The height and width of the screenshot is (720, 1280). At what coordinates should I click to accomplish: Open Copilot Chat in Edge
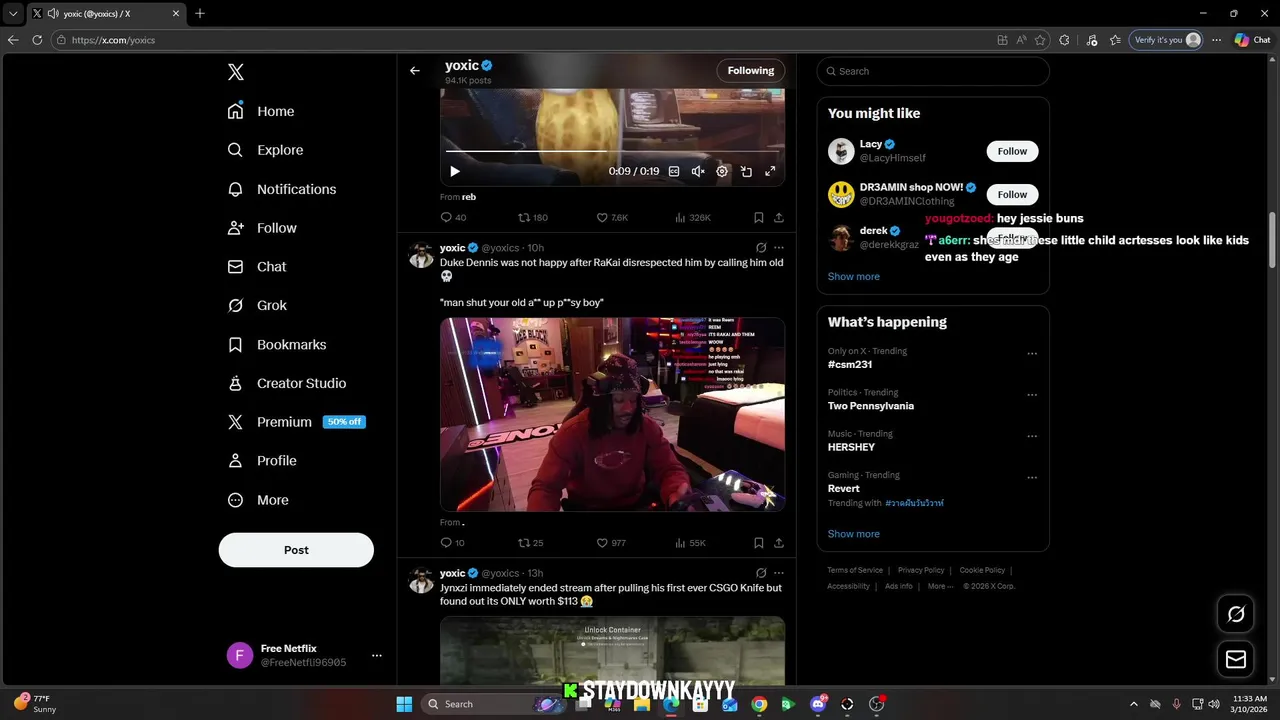(1252, 40)
